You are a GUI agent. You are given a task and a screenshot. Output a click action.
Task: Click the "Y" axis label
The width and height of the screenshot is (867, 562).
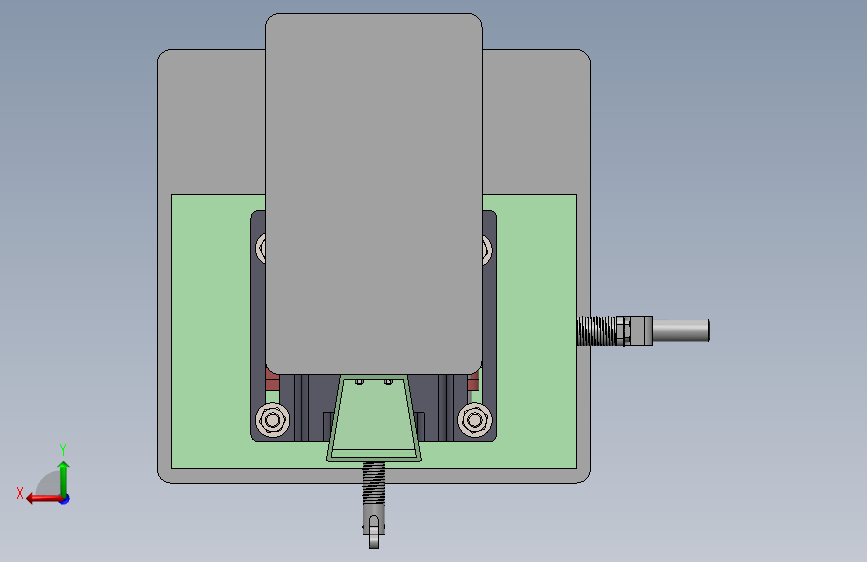63,450
